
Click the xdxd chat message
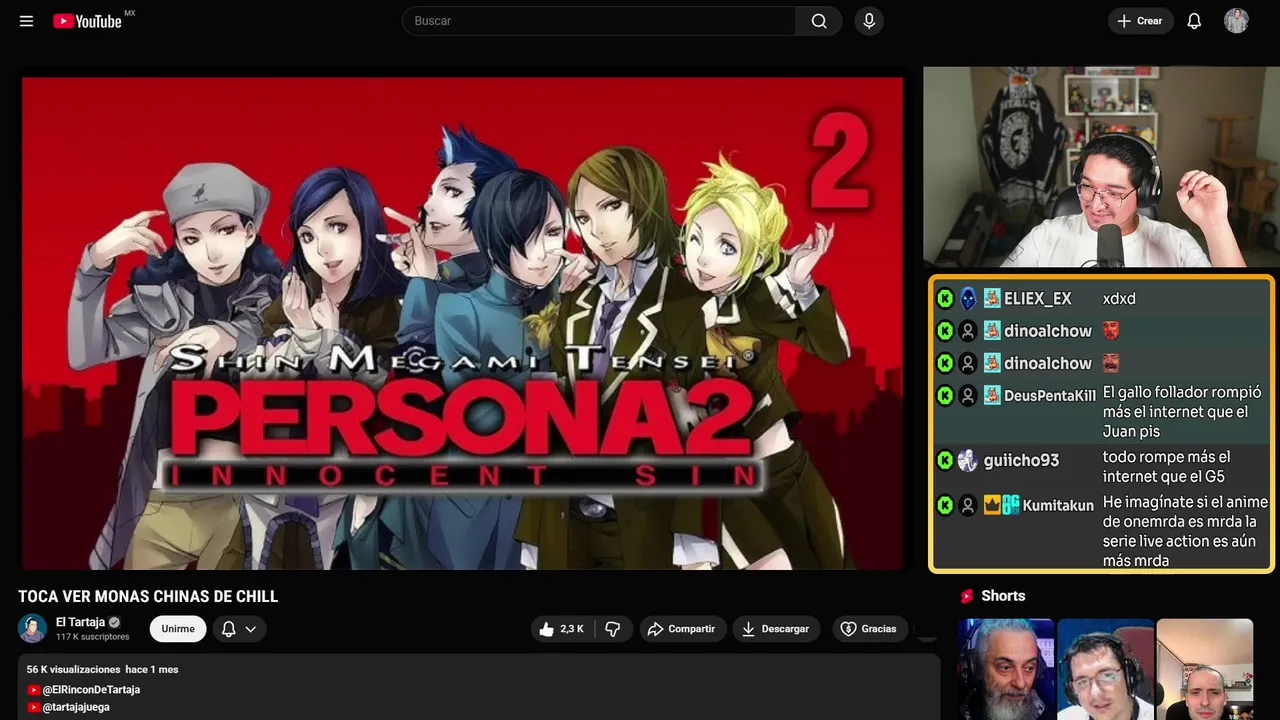click(1119, 299)
